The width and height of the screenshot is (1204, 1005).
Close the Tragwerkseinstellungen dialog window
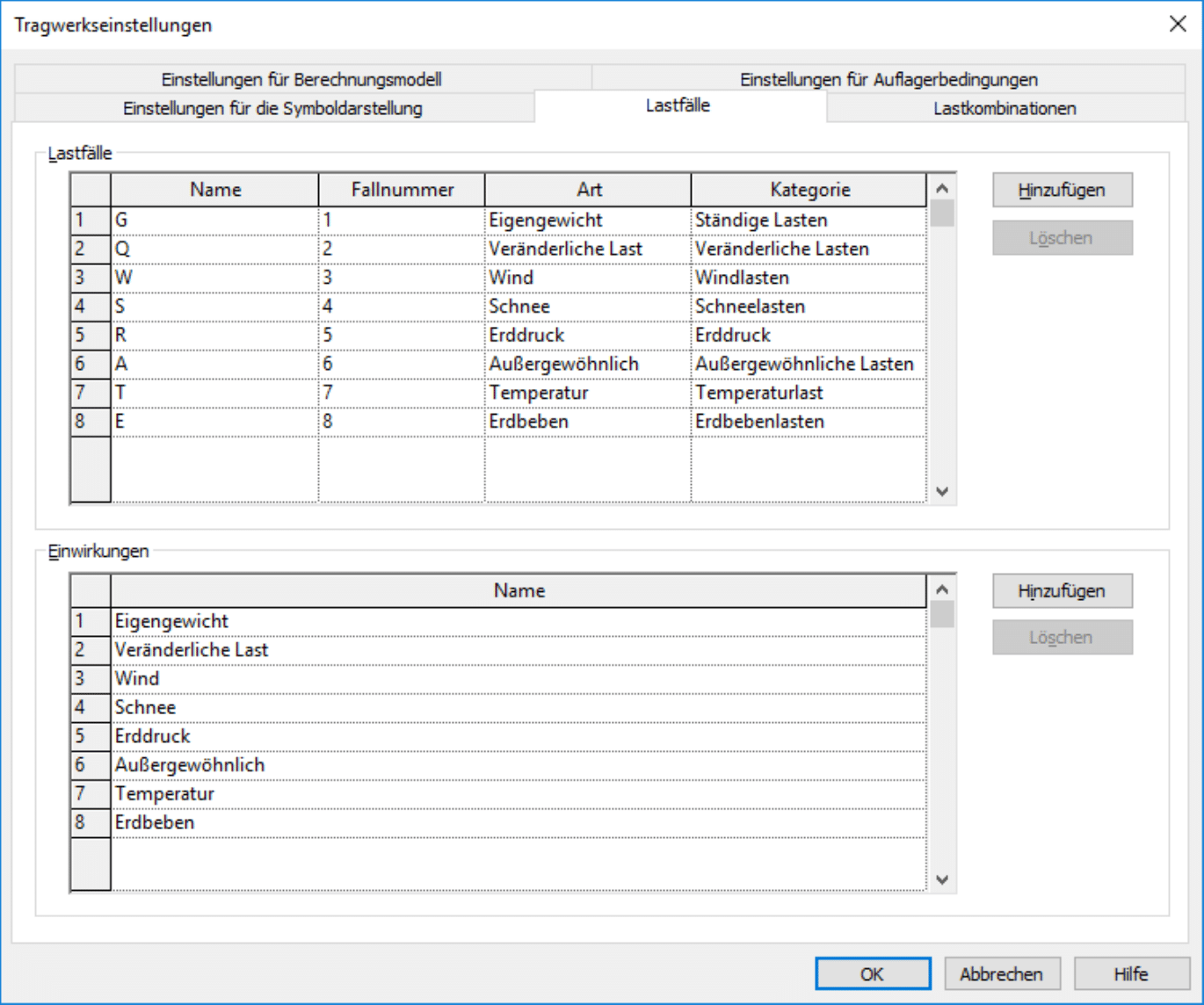tap(1178, 24)
